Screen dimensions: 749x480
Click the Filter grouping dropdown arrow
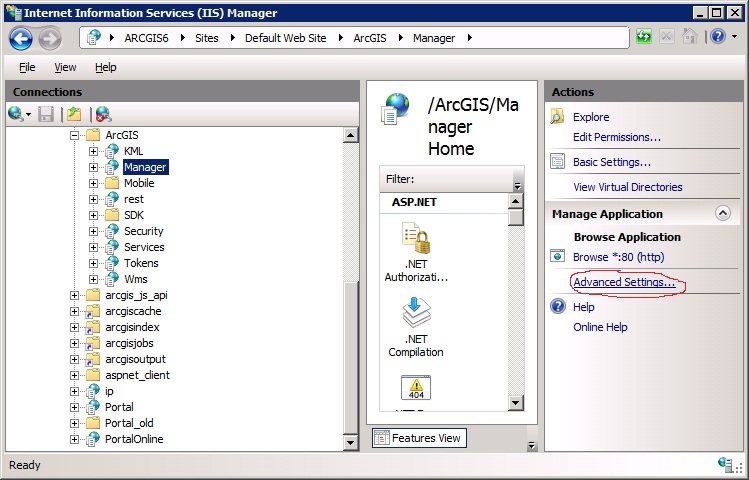(517, 184)
